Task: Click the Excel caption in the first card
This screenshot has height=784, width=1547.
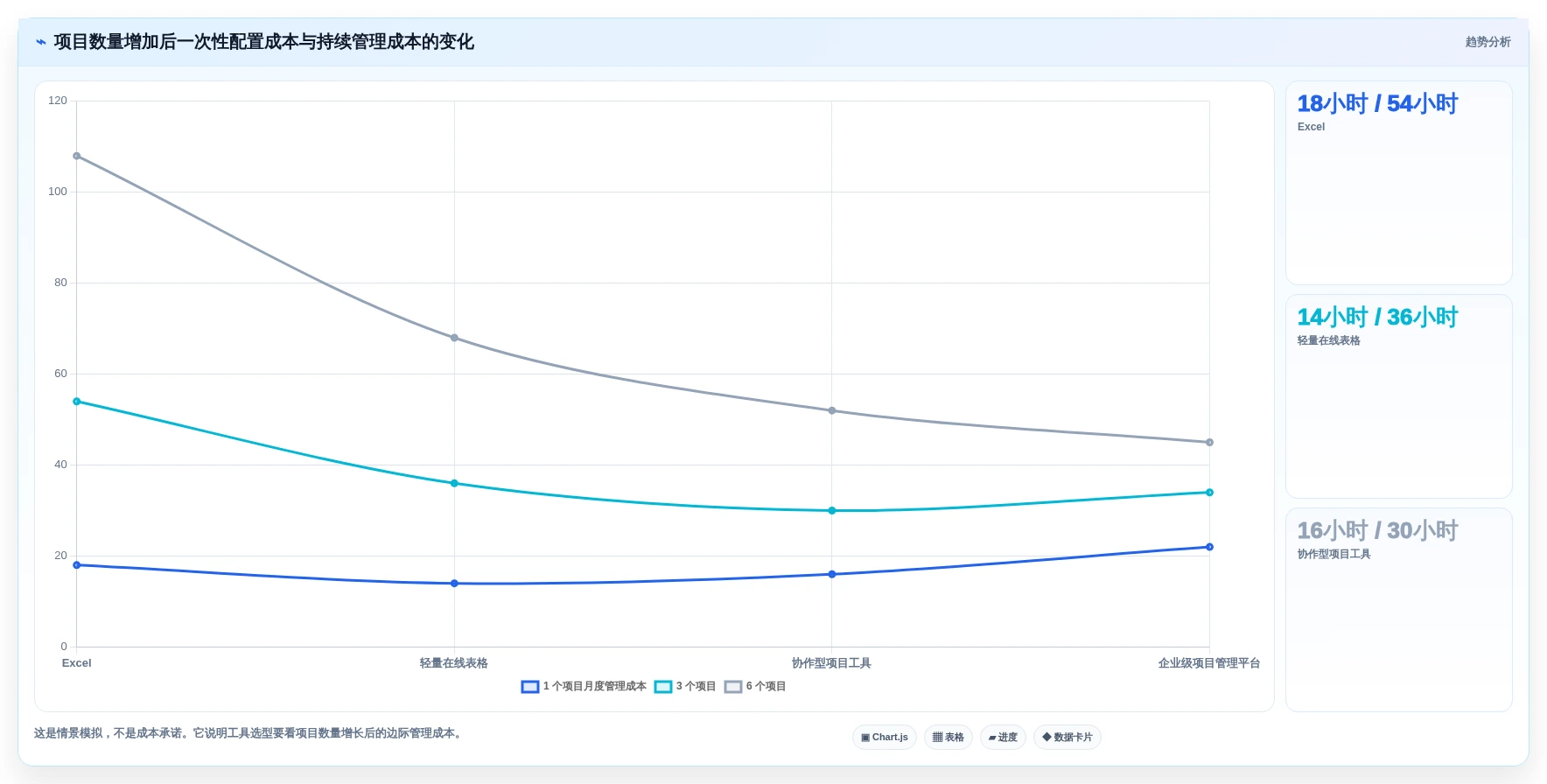Action: 1311,127
